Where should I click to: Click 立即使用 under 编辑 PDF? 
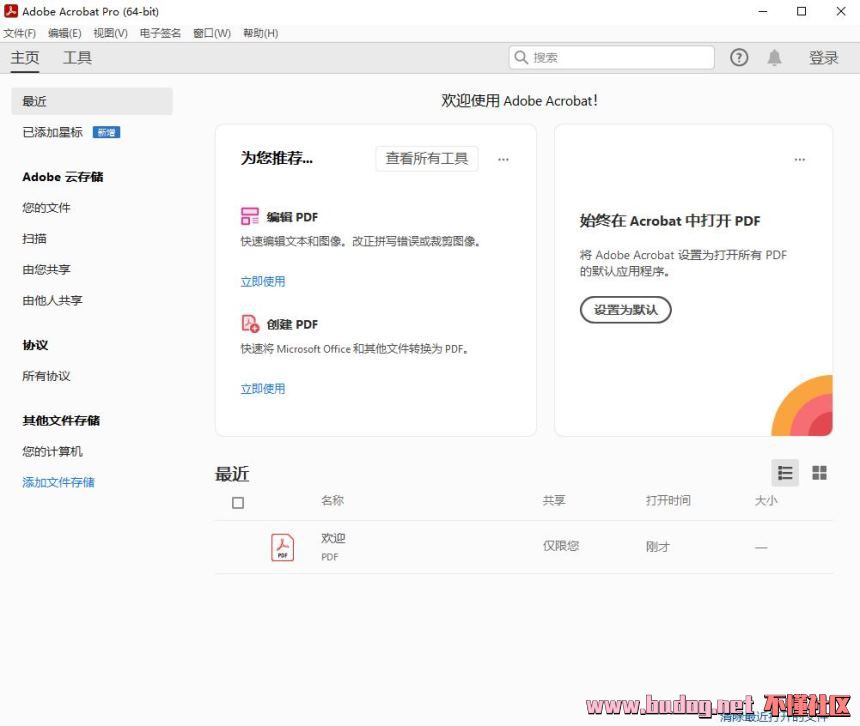point(263,281)
